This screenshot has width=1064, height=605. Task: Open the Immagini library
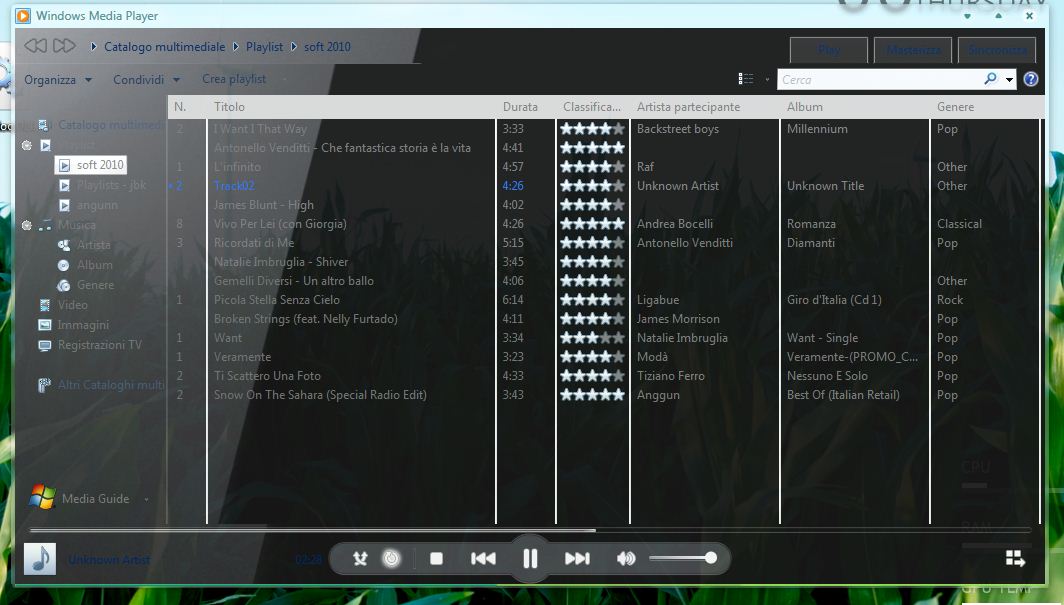[83, 325]
